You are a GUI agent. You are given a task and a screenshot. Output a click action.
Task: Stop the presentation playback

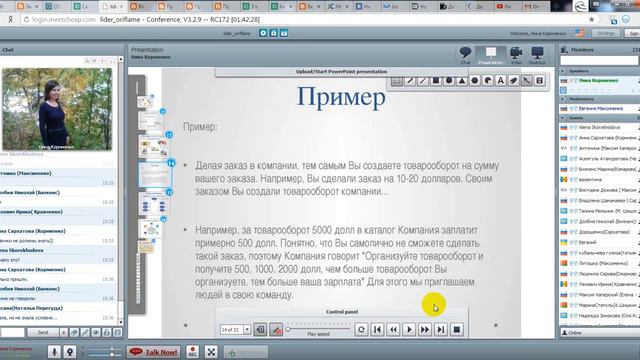(x=457, y=329)
